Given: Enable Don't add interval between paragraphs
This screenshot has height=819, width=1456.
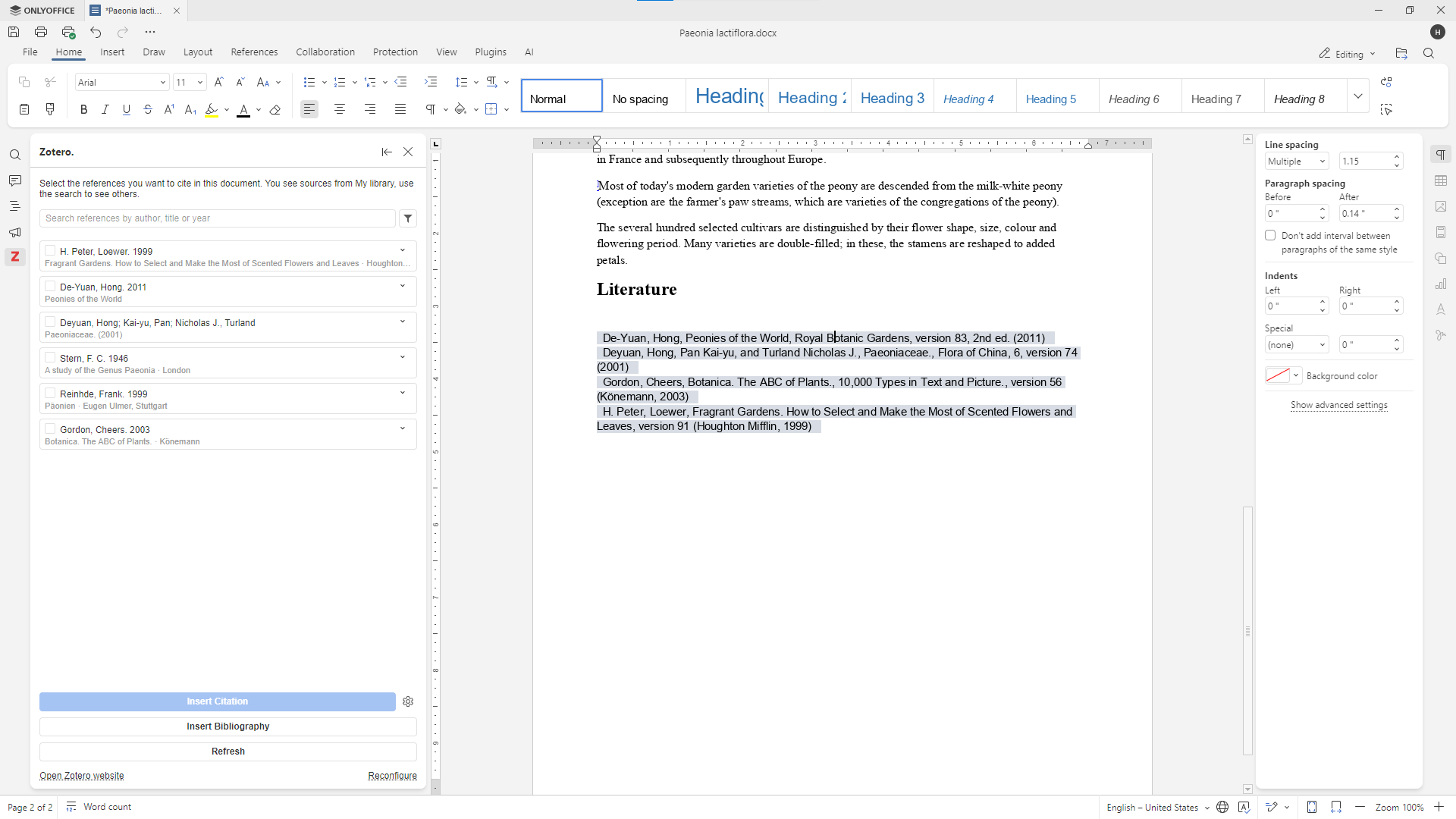Looking at the screenshot, I should coord(1270,236).
